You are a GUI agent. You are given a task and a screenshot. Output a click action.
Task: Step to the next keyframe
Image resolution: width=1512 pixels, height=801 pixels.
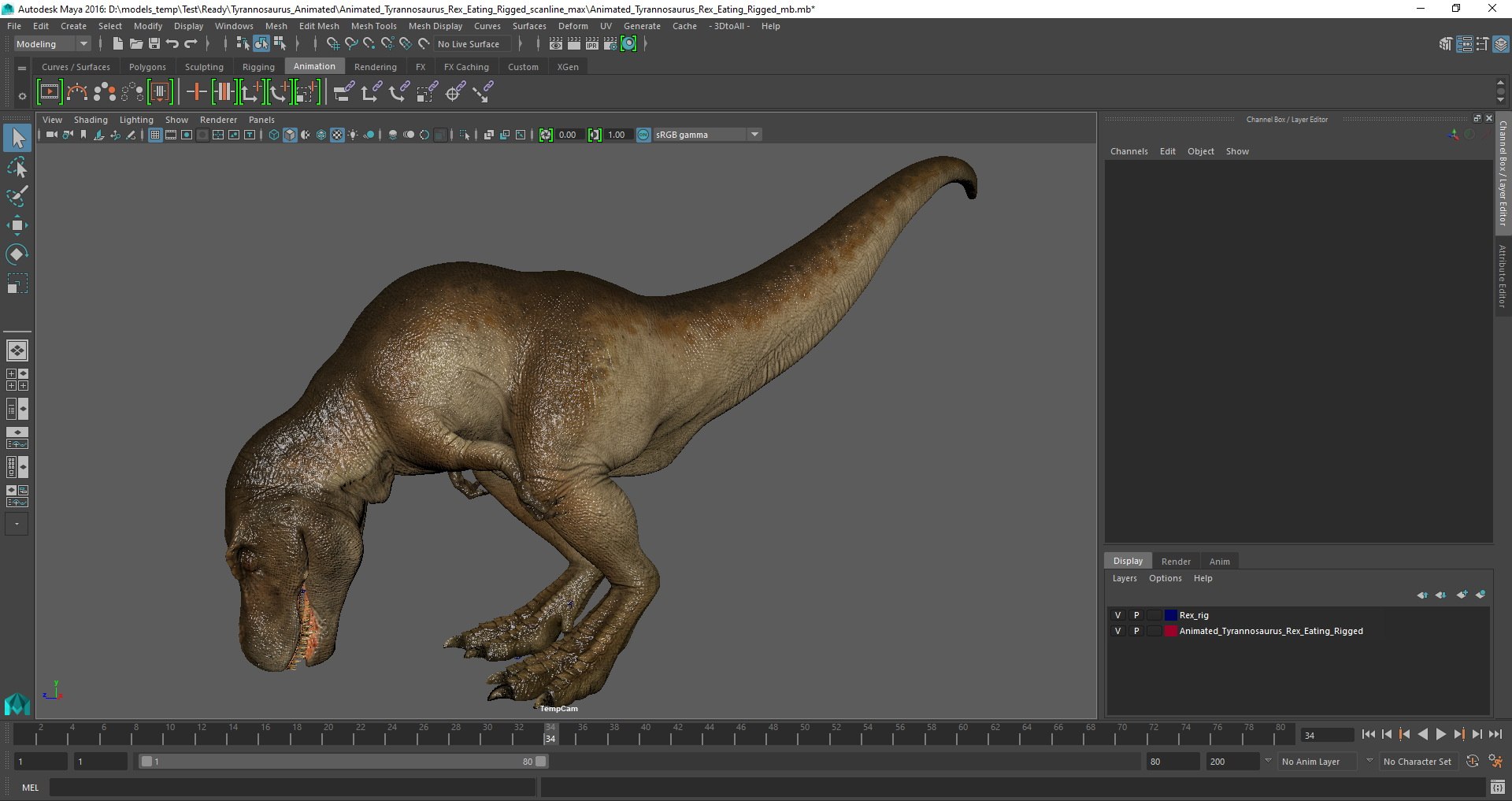1458,734
